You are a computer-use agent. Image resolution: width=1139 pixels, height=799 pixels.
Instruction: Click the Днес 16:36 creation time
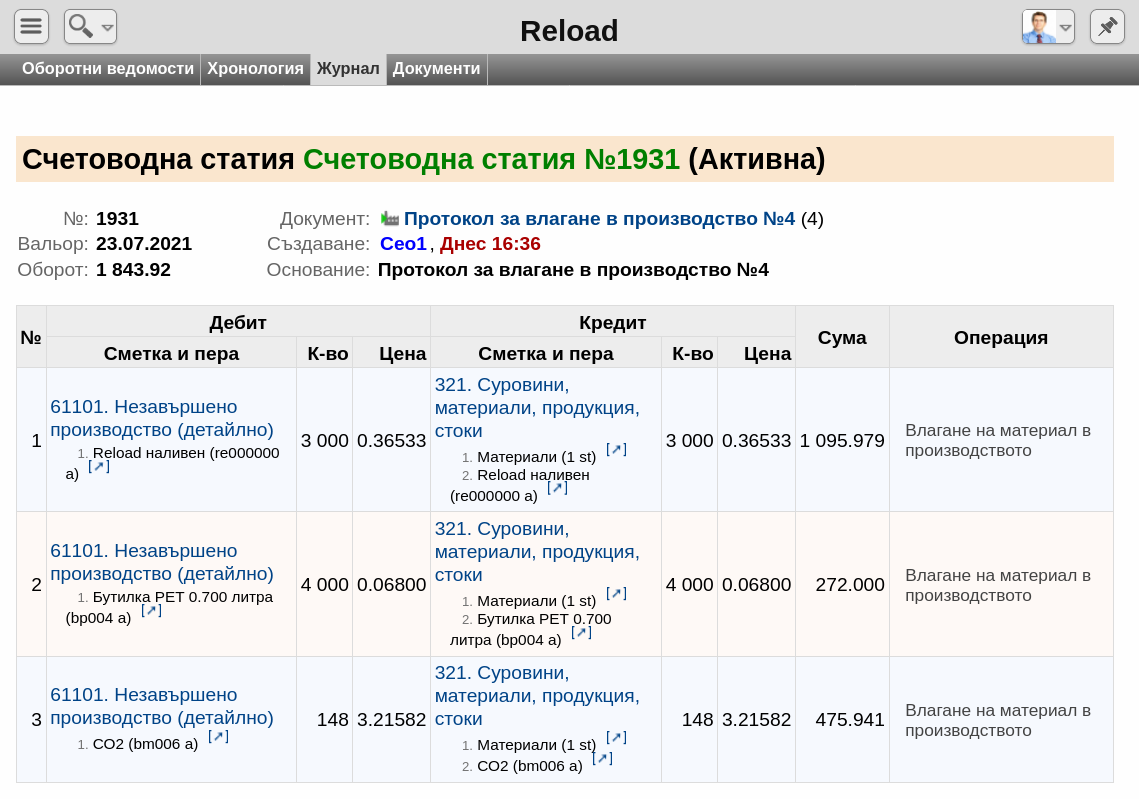[490, 243]
